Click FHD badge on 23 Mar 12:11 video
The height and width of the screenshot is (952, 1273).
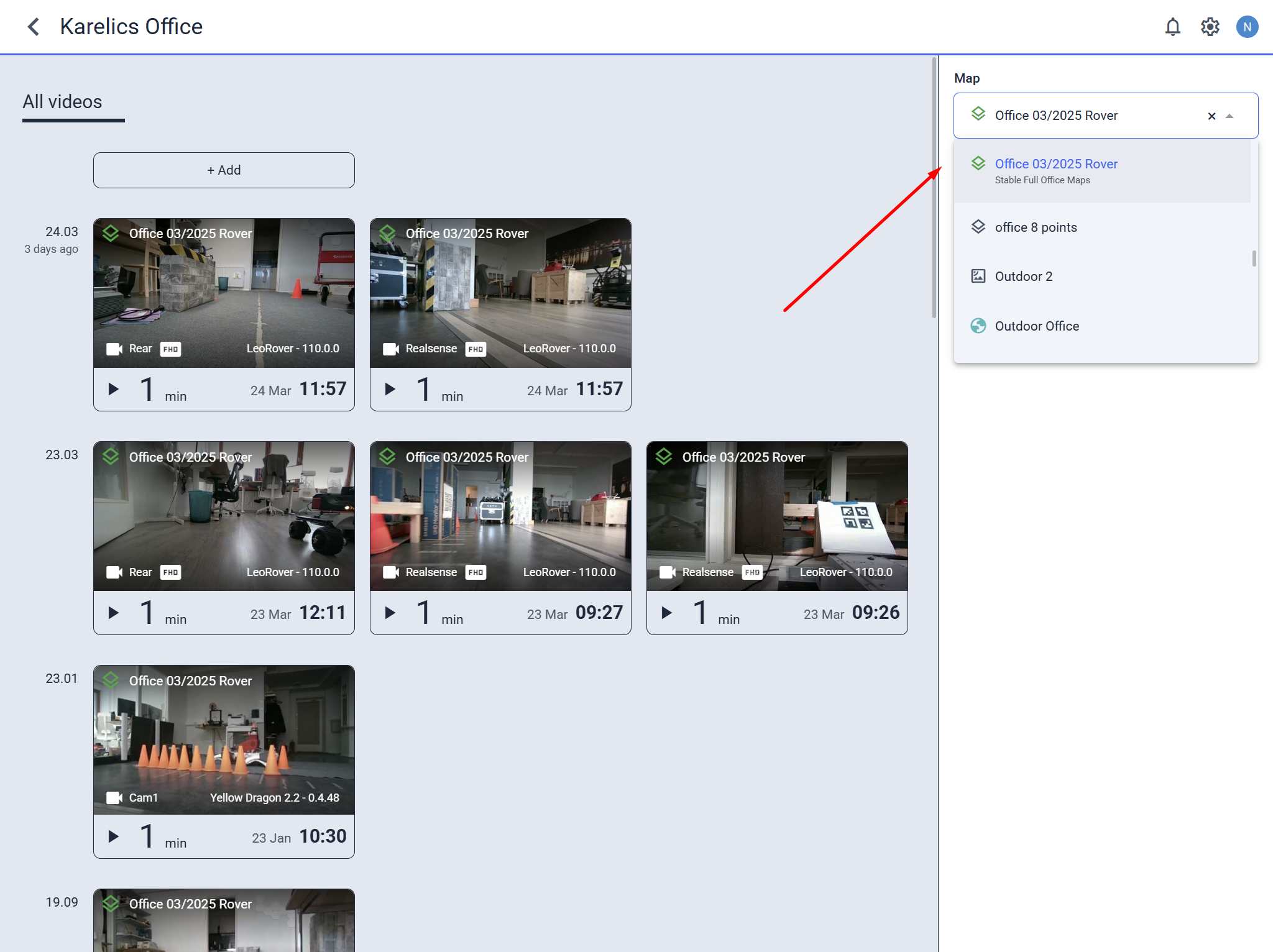(x=170, y=572)
